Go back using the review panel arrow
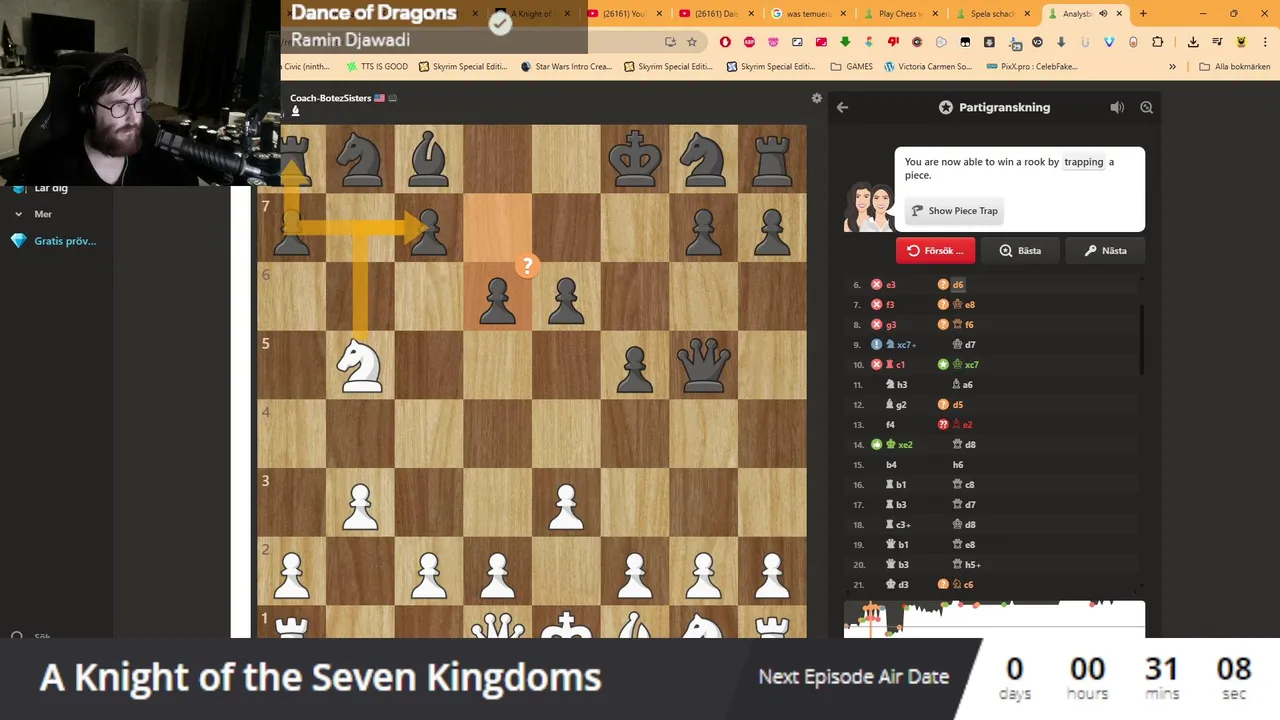1280x720 pixels. tap(842, 107)
